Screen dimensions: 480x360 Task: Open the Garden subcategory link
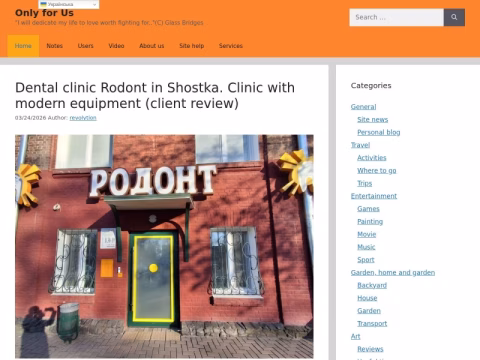(369, 311)
